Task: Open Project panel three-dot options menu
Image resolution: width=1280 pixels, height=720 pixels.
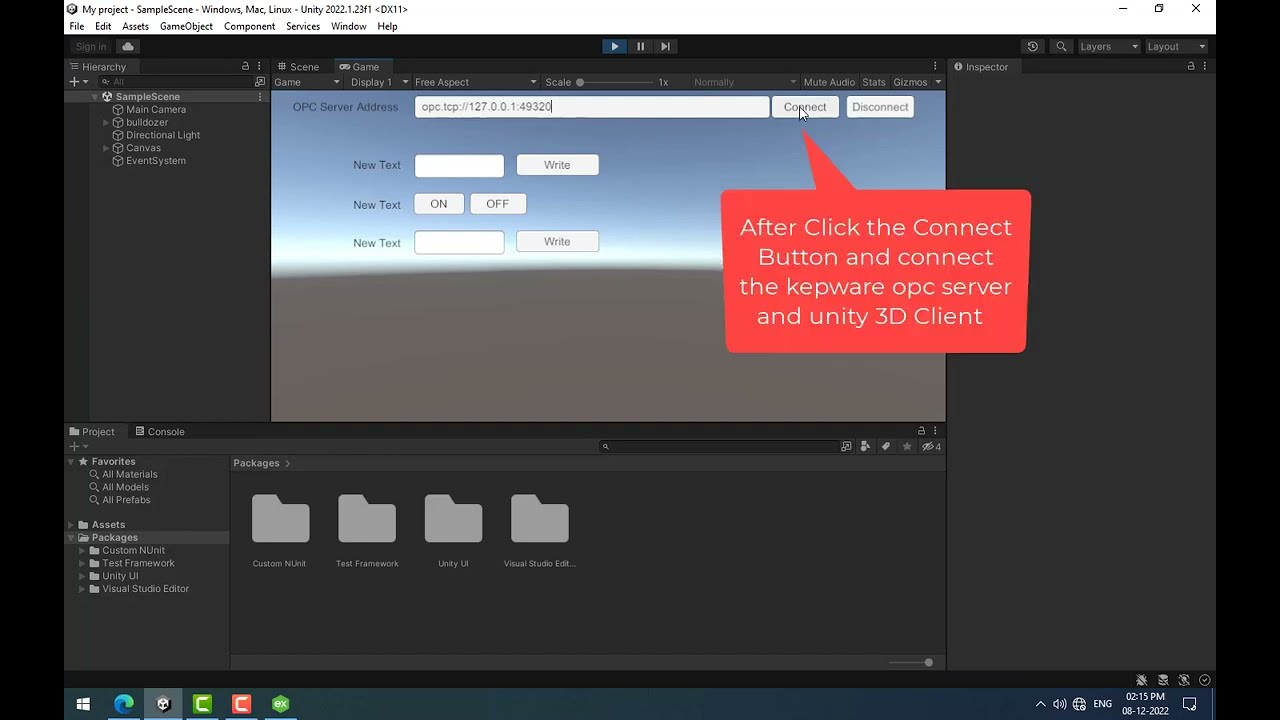Action: [x=937, y=431]
